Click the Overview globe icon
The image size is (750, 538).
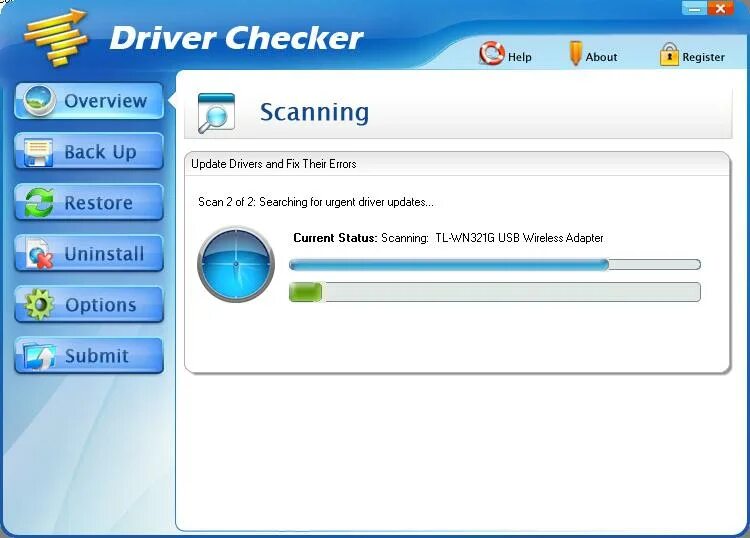click(x=39, y=100)
